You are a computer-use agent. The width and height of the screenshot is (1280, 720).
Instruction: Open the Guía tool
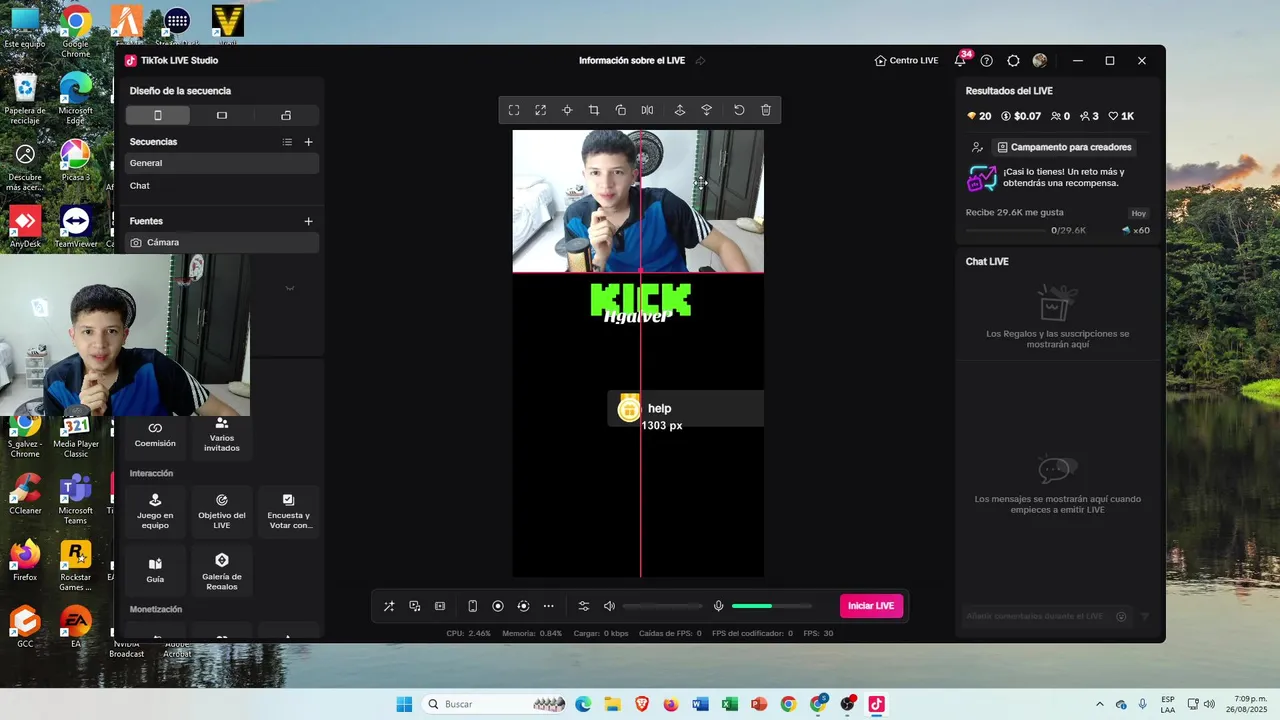tap(155, 571)
